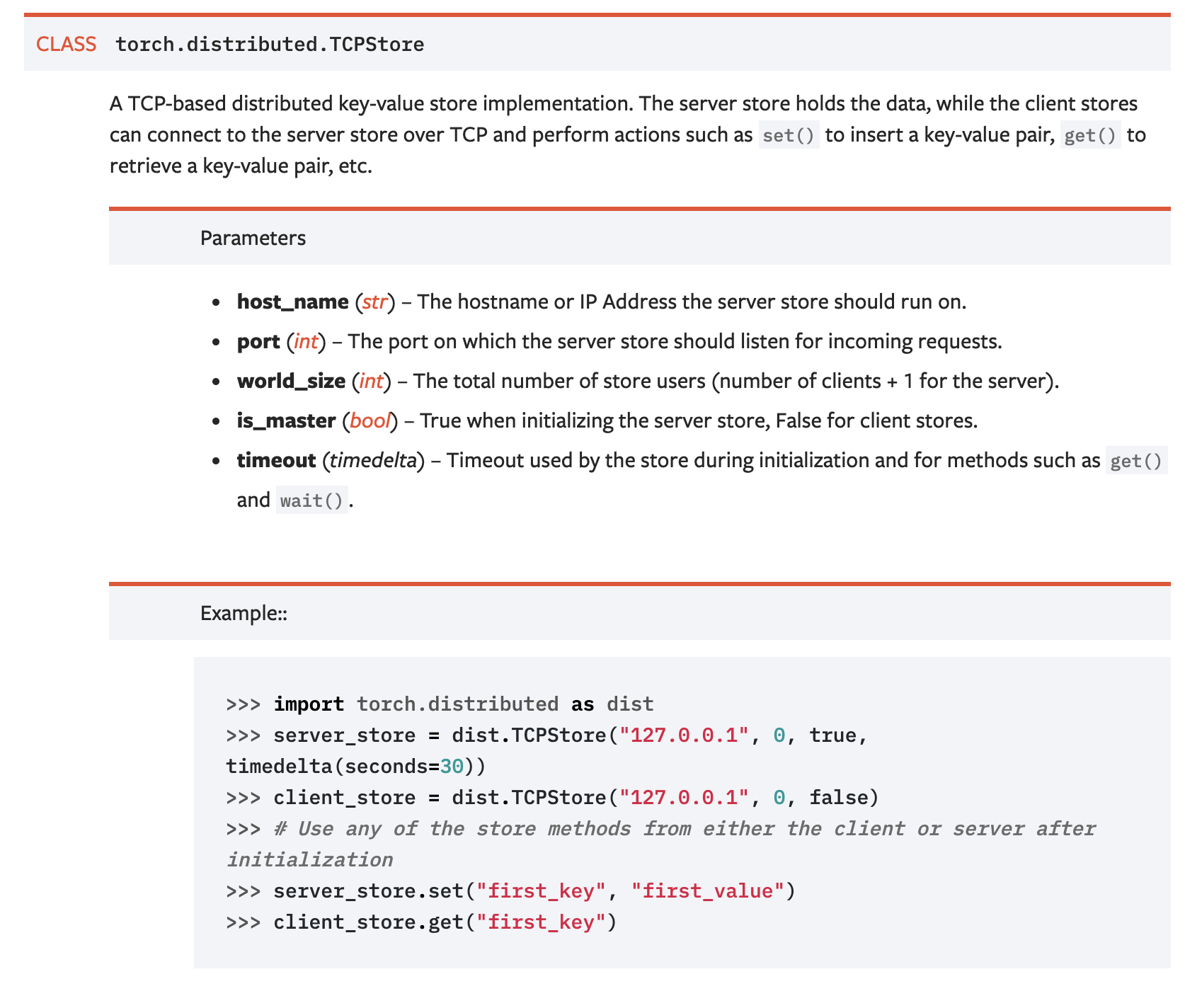Click the server_store = dist.TCPStore code line
Screen dimensions: 1185x1008
(x=546, y=735)
